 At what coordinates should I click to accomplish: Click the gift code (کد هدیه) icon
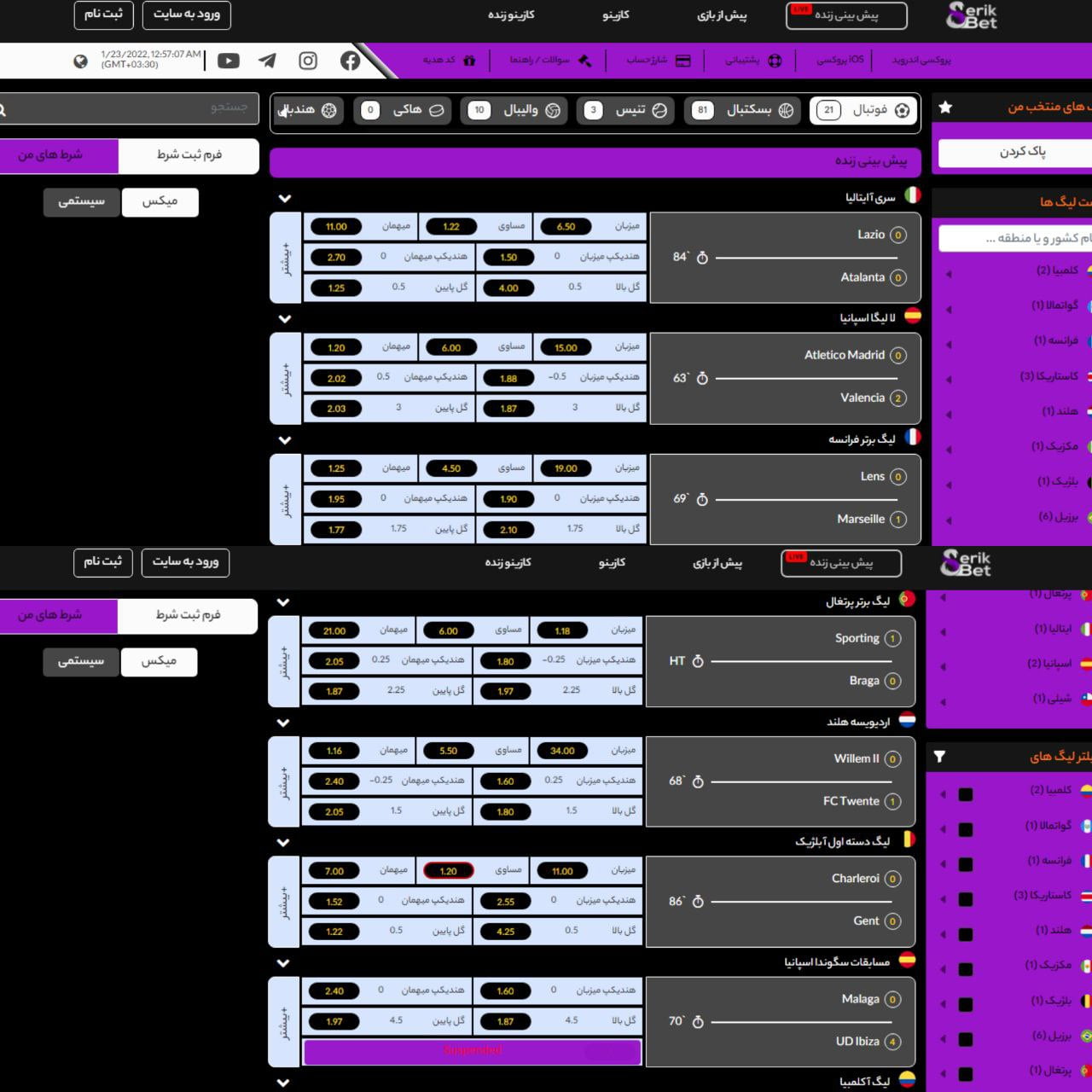(469, 61)
